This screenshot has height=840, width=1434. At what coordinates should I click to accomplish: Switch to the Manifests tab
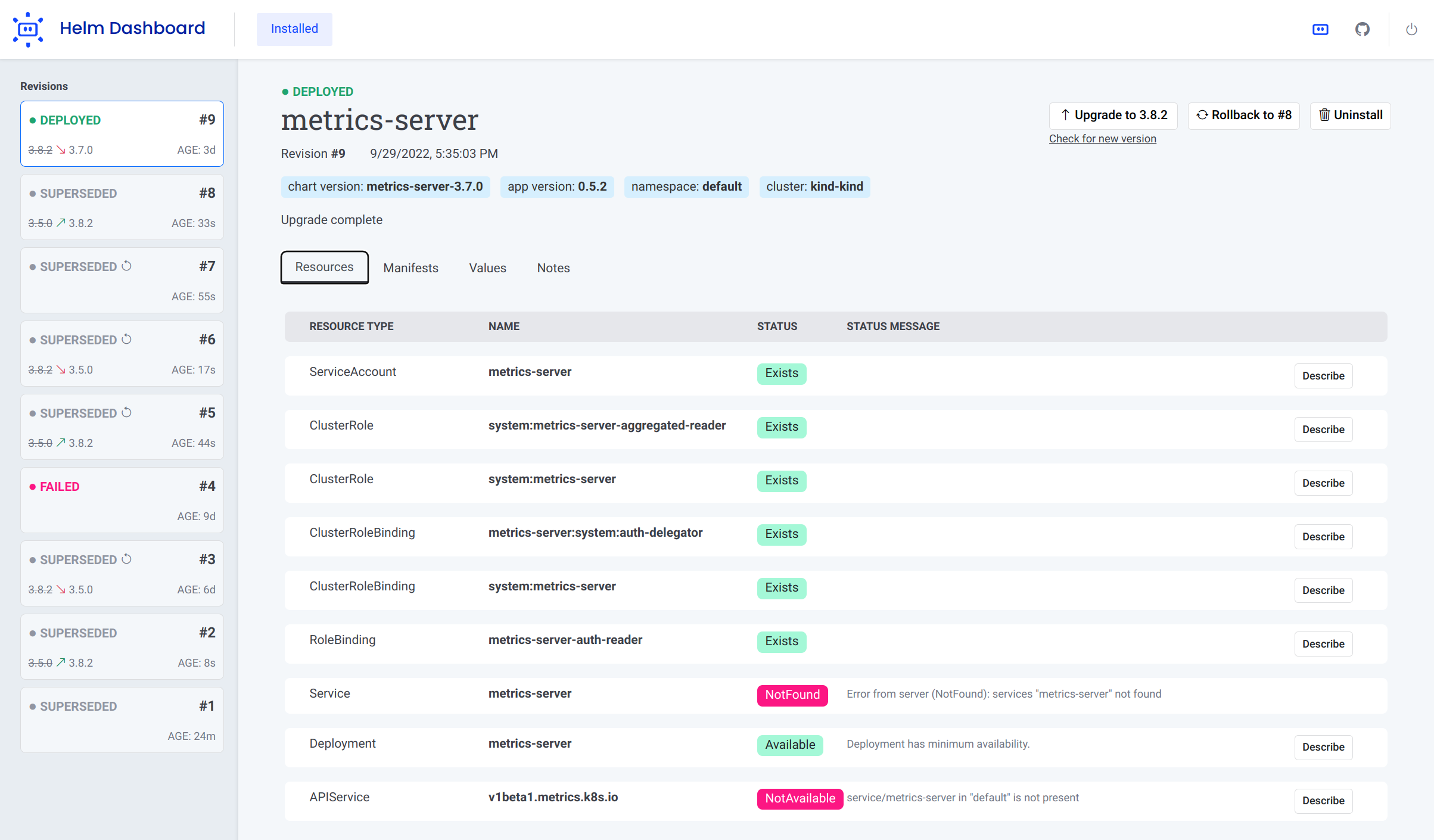(410, 267)
